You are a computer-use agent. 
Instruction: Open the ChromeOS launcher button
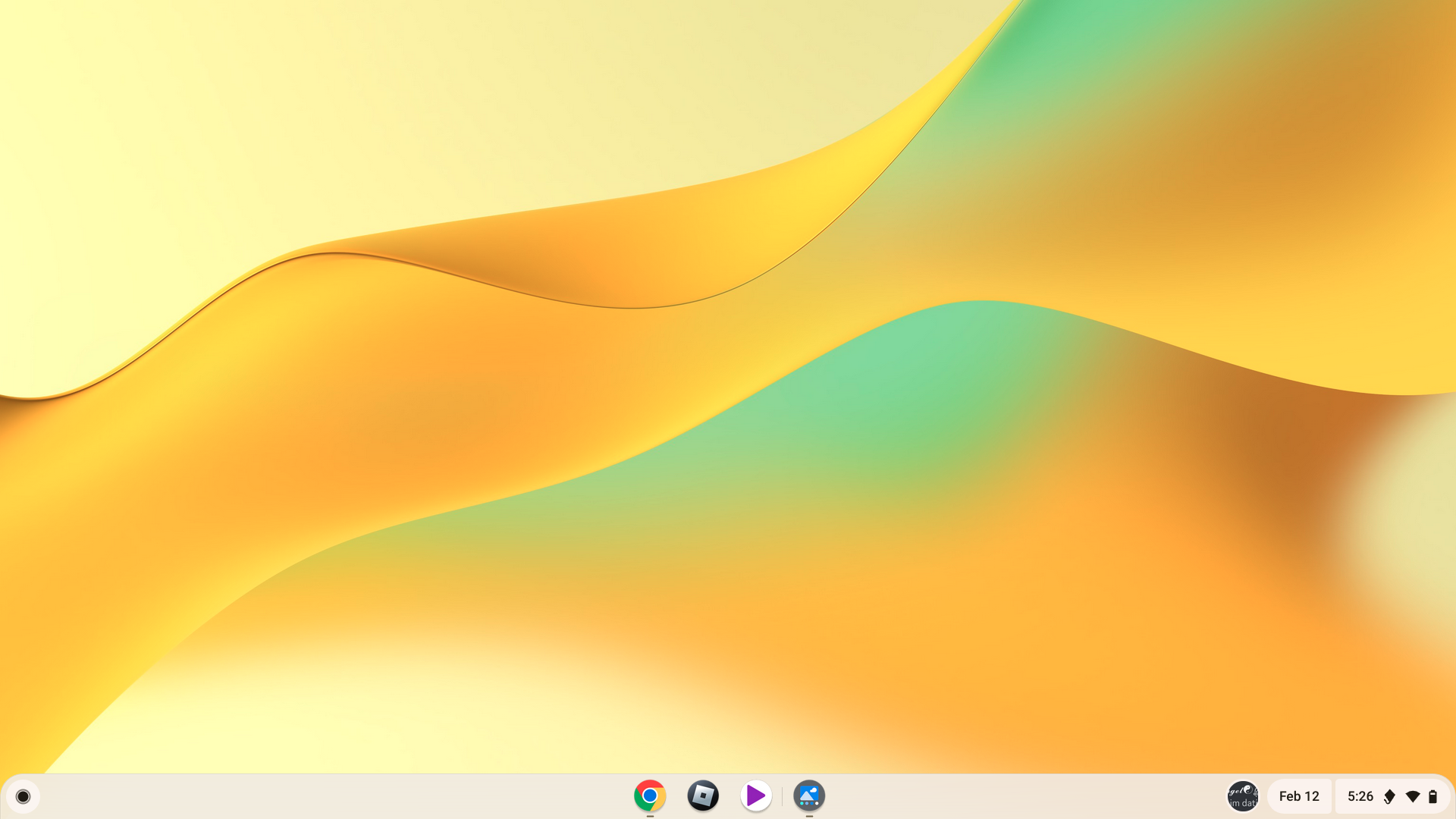(x=23, y=796)
